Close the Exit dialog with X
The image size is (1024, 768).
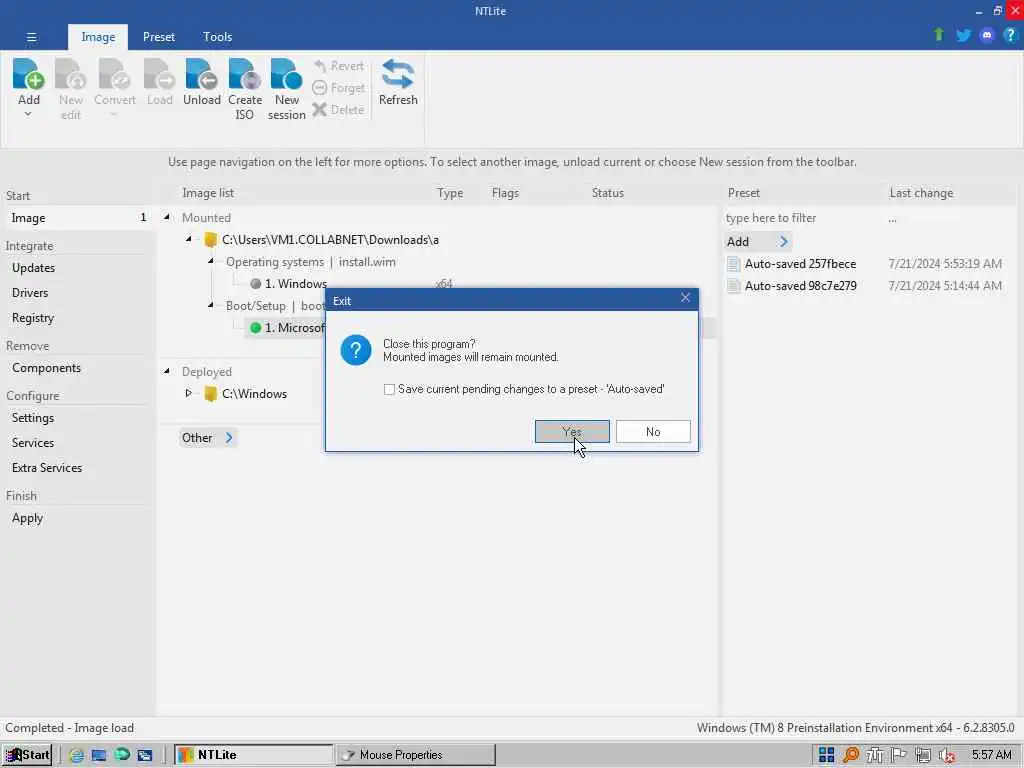tap(685, 298)
